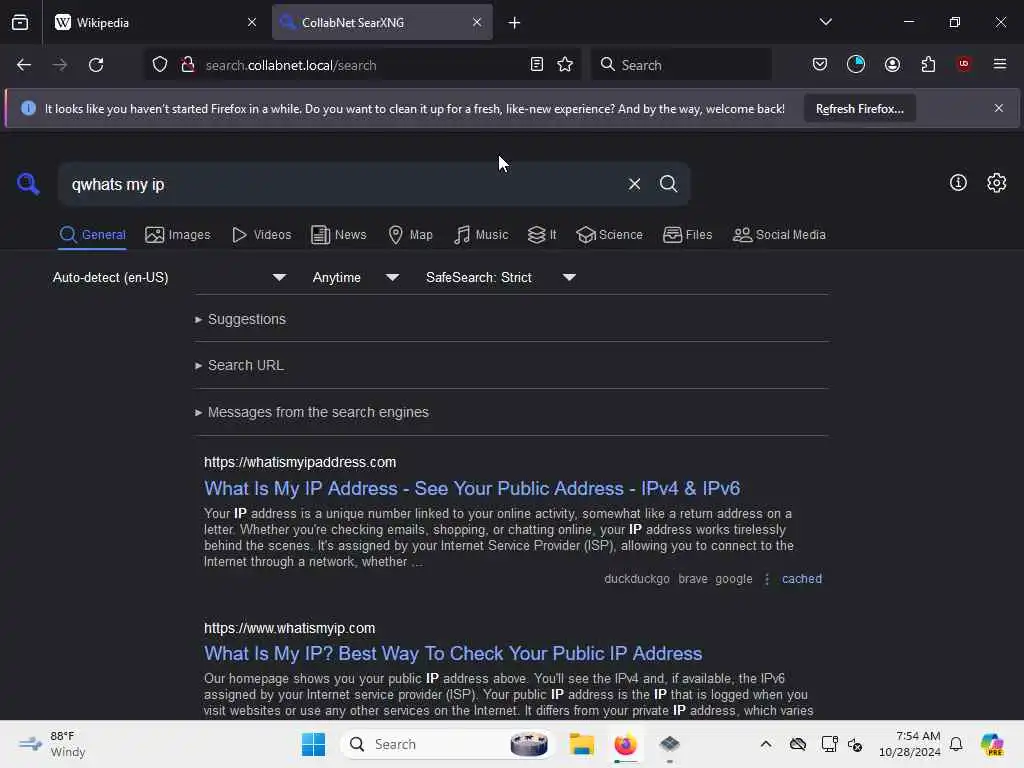Switch to the Wikipedia browser tab
1024x768 pixels.
pos(155,23)
